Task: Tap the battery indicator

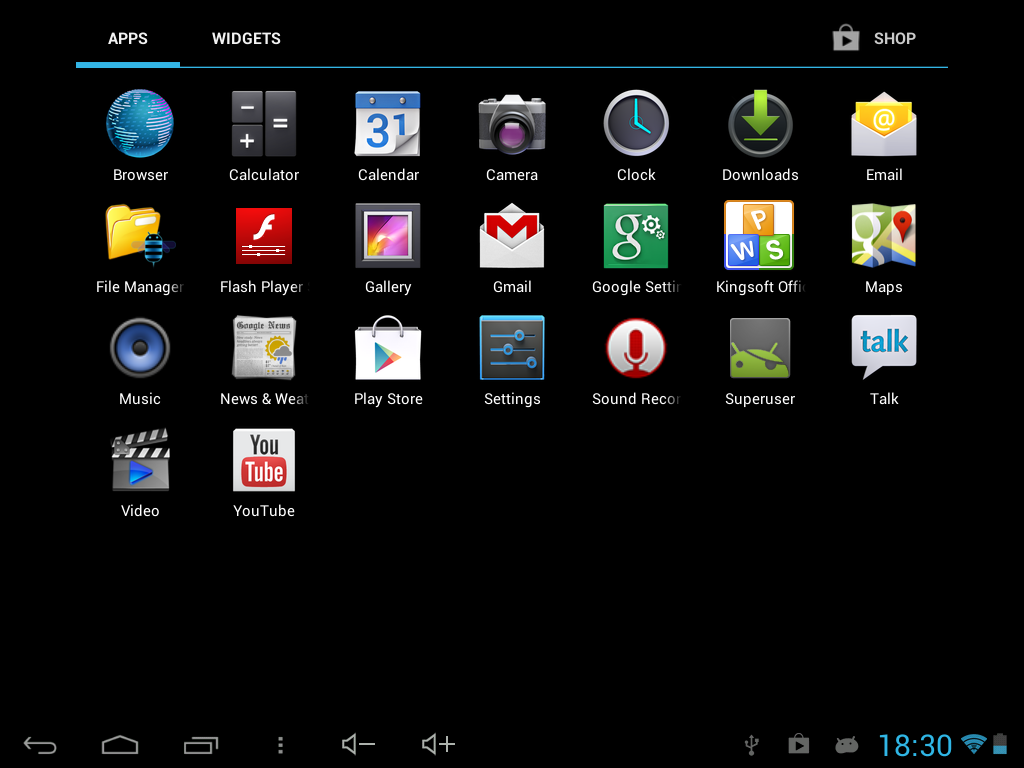Action: coord(1000,744)
